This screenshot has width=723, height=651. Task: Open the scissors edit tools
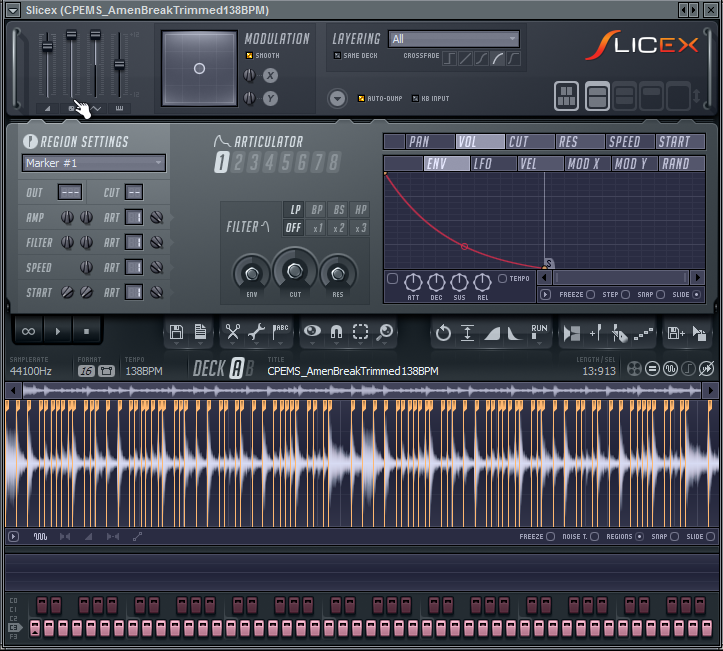232,332
